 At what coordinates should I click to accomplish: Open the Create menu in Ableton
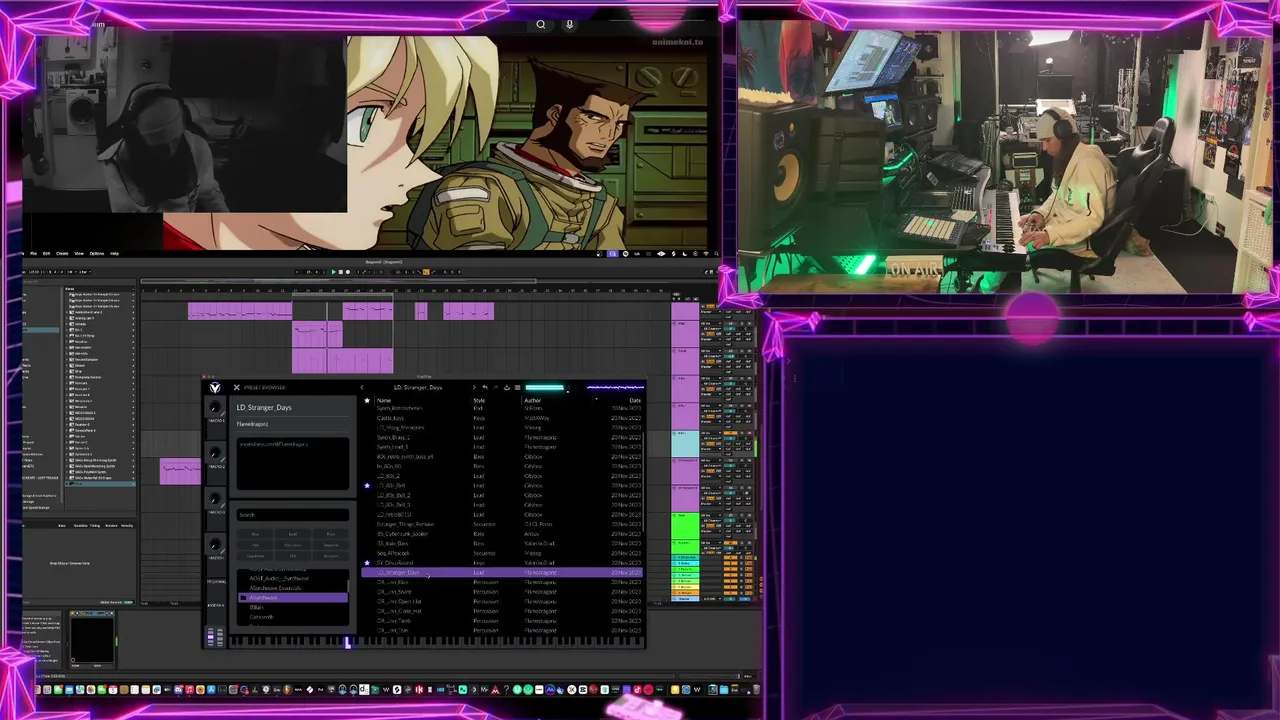click(62, 253)
